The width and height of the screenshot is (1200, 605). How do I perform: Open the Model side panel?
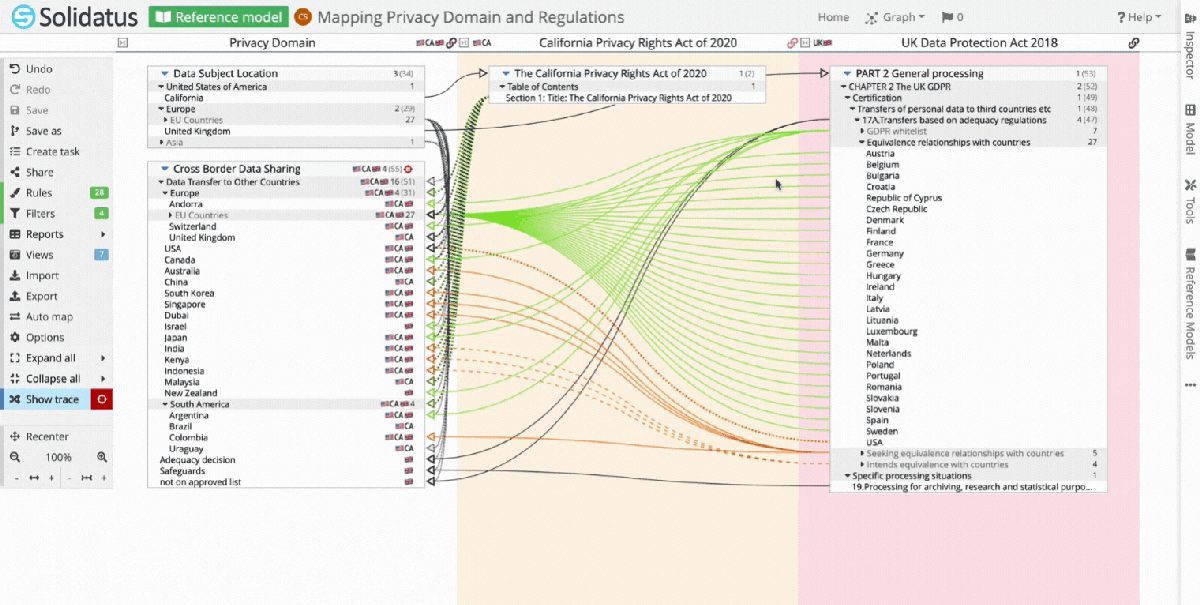coord(1189,129)
